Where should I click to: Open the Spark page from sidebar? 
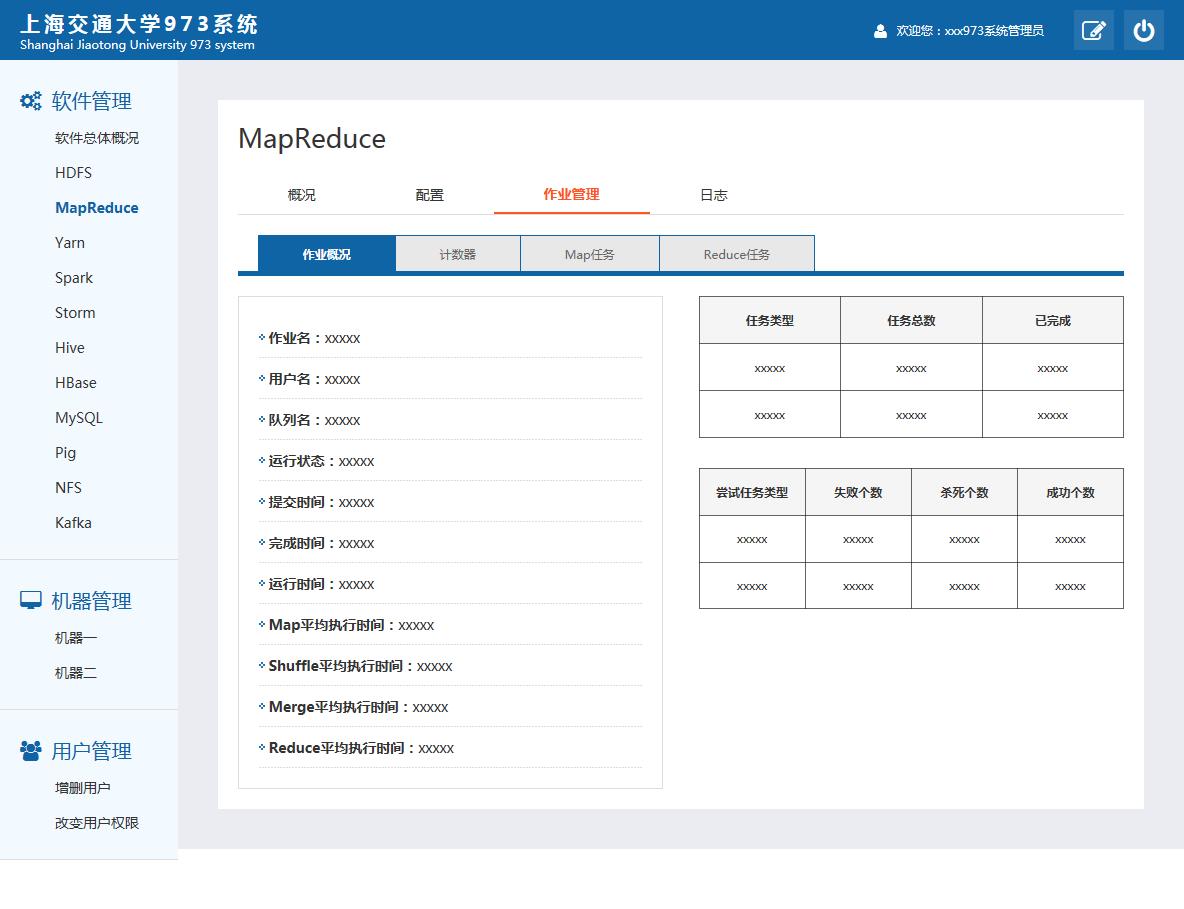pos(74,278)
